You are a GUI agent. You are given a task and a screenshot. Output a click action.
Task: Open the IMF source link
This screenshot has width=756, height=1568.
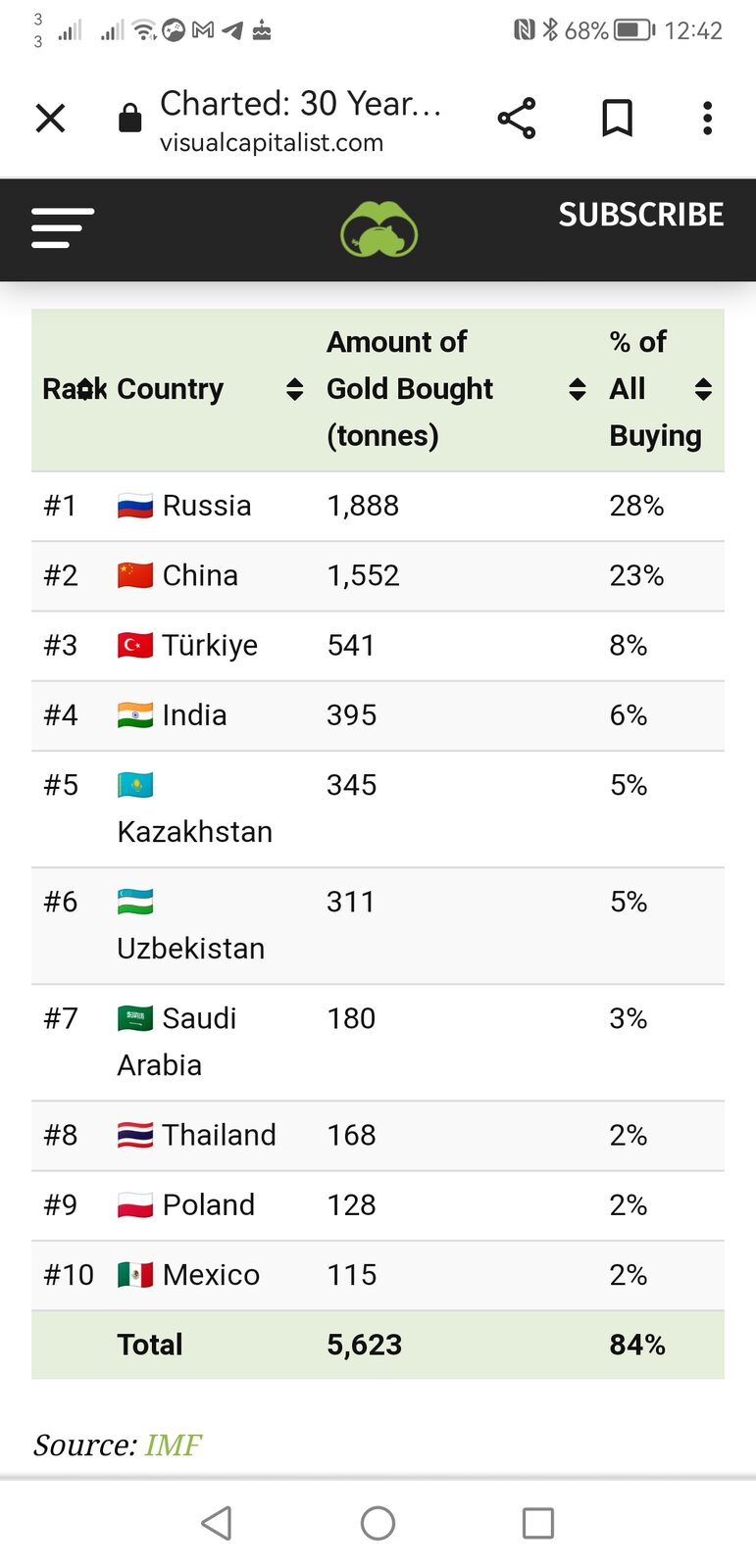(x=173, y=1445)
